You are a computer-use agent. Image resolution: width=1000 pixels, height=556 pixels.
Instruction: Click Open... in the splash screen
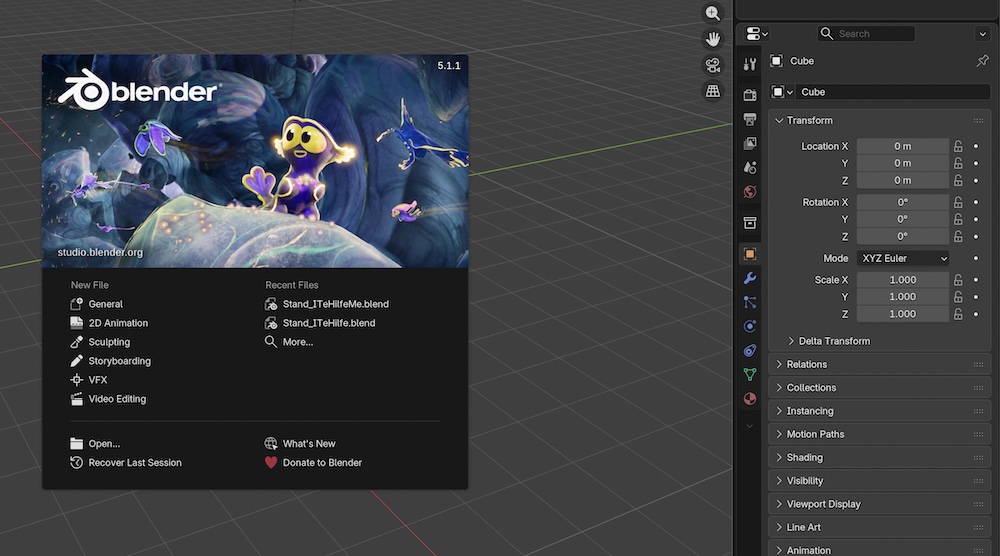click(x=95, y=444)
